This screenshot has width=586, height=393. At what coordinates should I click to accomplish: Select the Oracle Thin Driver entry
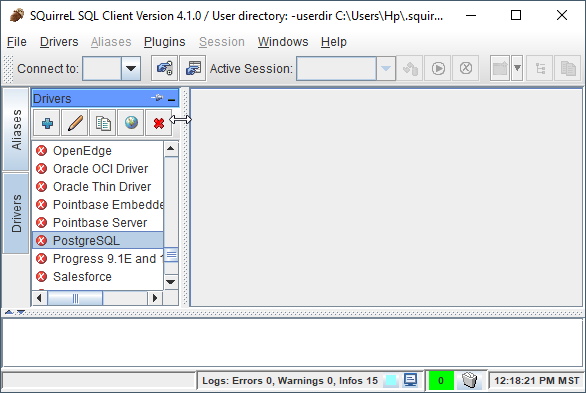[x=98, y=186]
